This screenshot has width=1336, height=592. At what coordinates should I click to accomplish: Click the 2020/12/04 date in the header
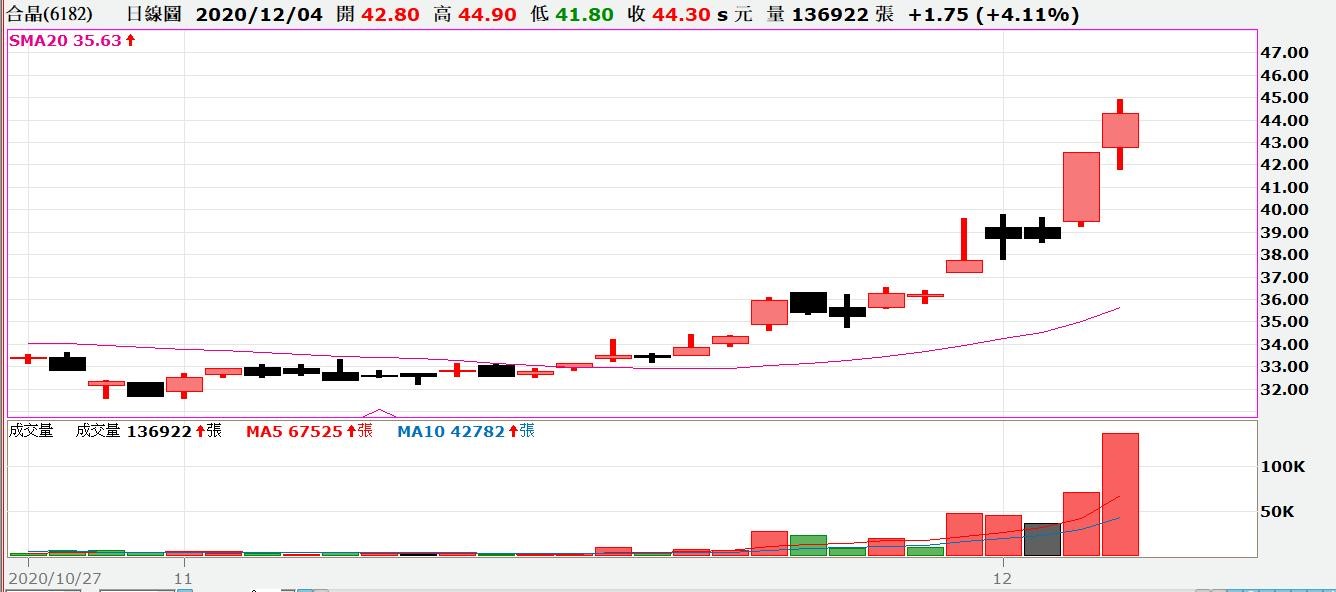(x=259, y=14)
